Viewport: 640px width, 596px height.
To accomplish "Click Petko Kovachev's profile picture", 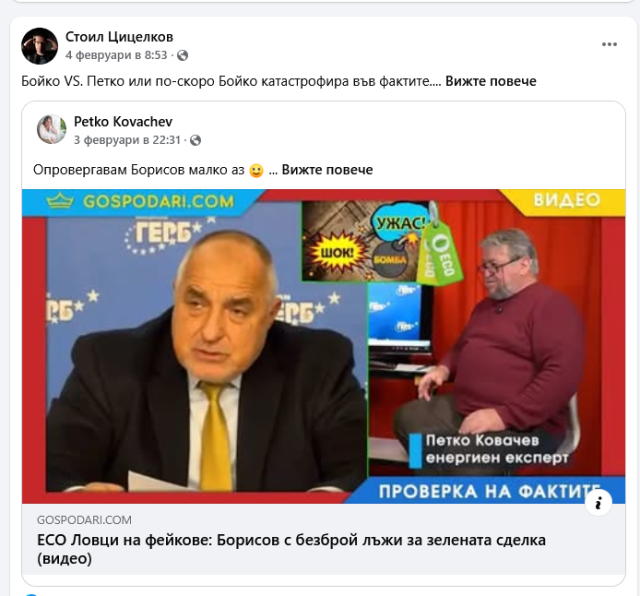I will (x=51, y=129).
